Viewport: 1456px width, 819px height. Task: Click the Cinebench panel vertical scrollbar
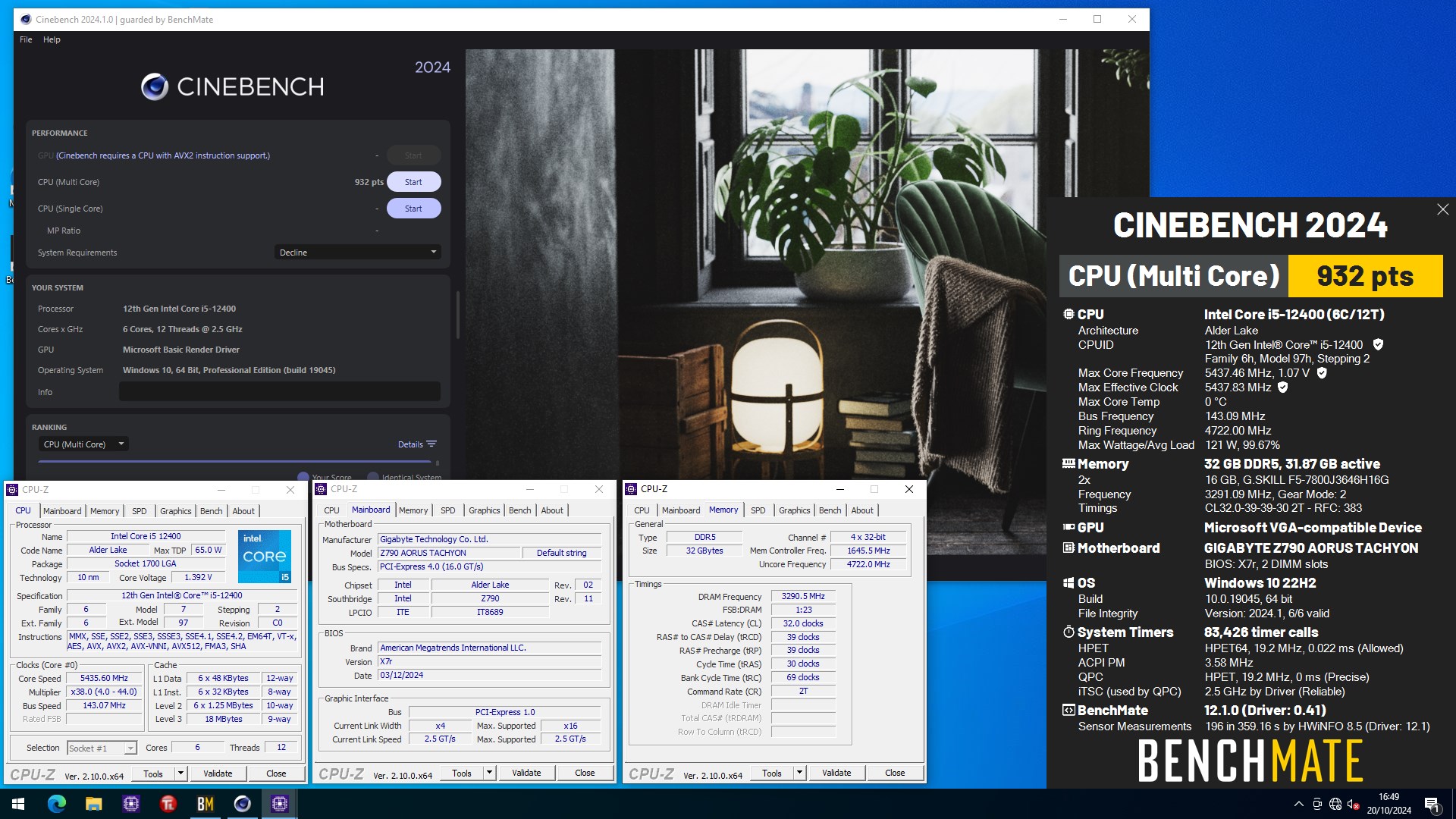point(457,315)
